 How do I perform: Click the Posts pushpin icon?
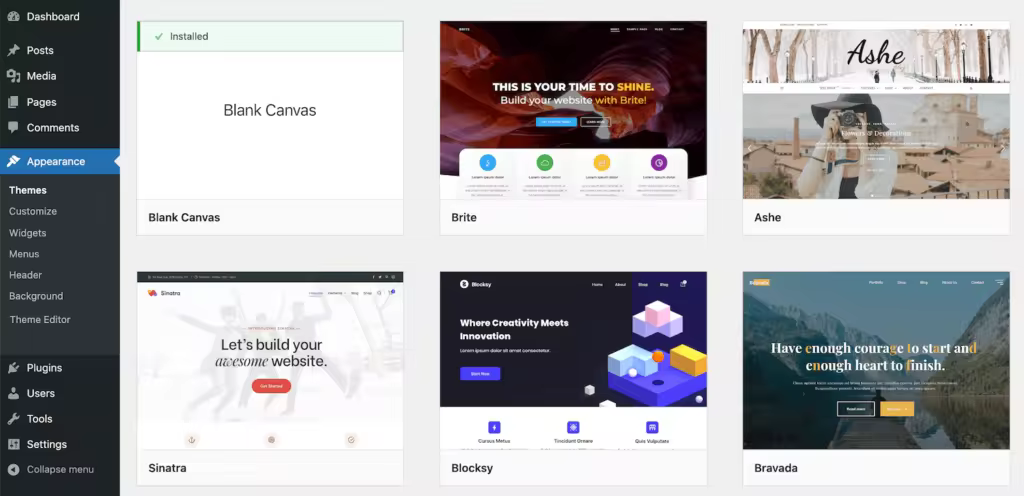[13, 50]
